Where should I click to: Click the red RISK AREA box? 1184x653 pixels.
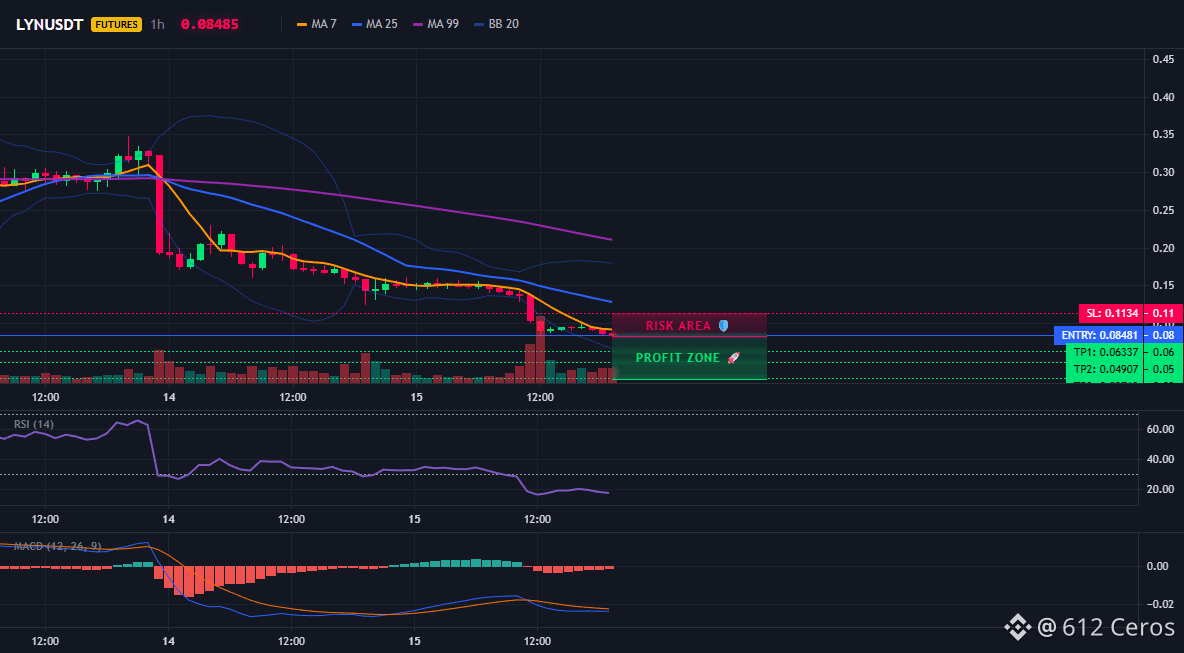[x=689, y=325]
